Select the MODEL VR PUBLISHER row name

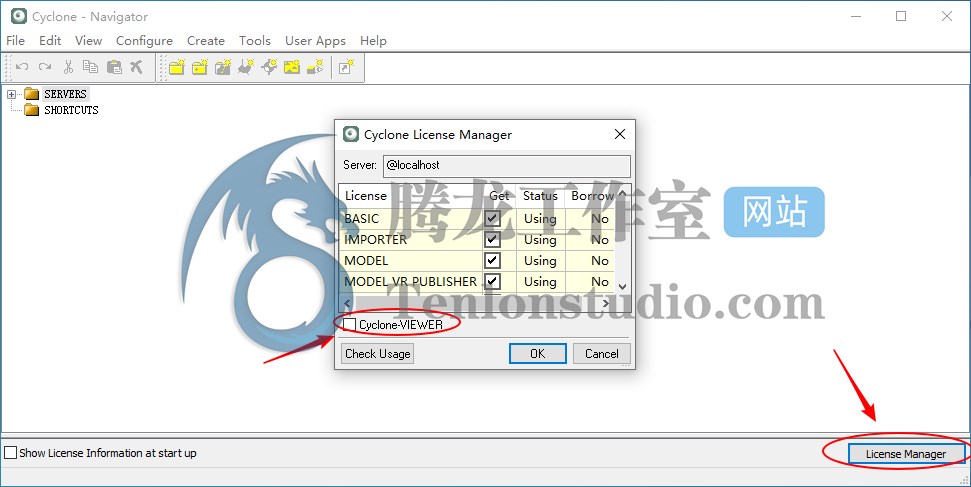(x=411, y=282)
